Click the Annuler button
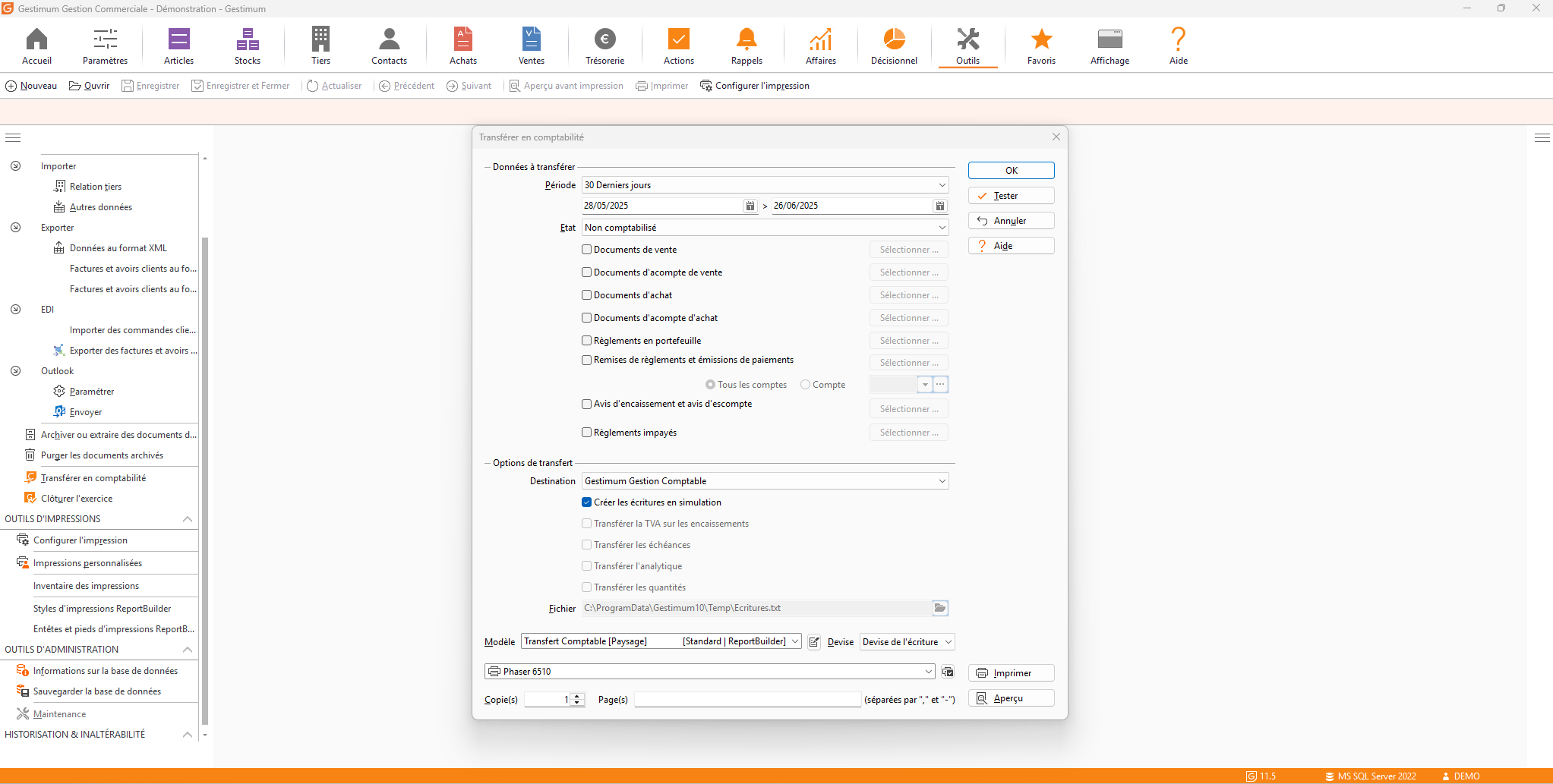1553x784 pixels. [1012, 221]
